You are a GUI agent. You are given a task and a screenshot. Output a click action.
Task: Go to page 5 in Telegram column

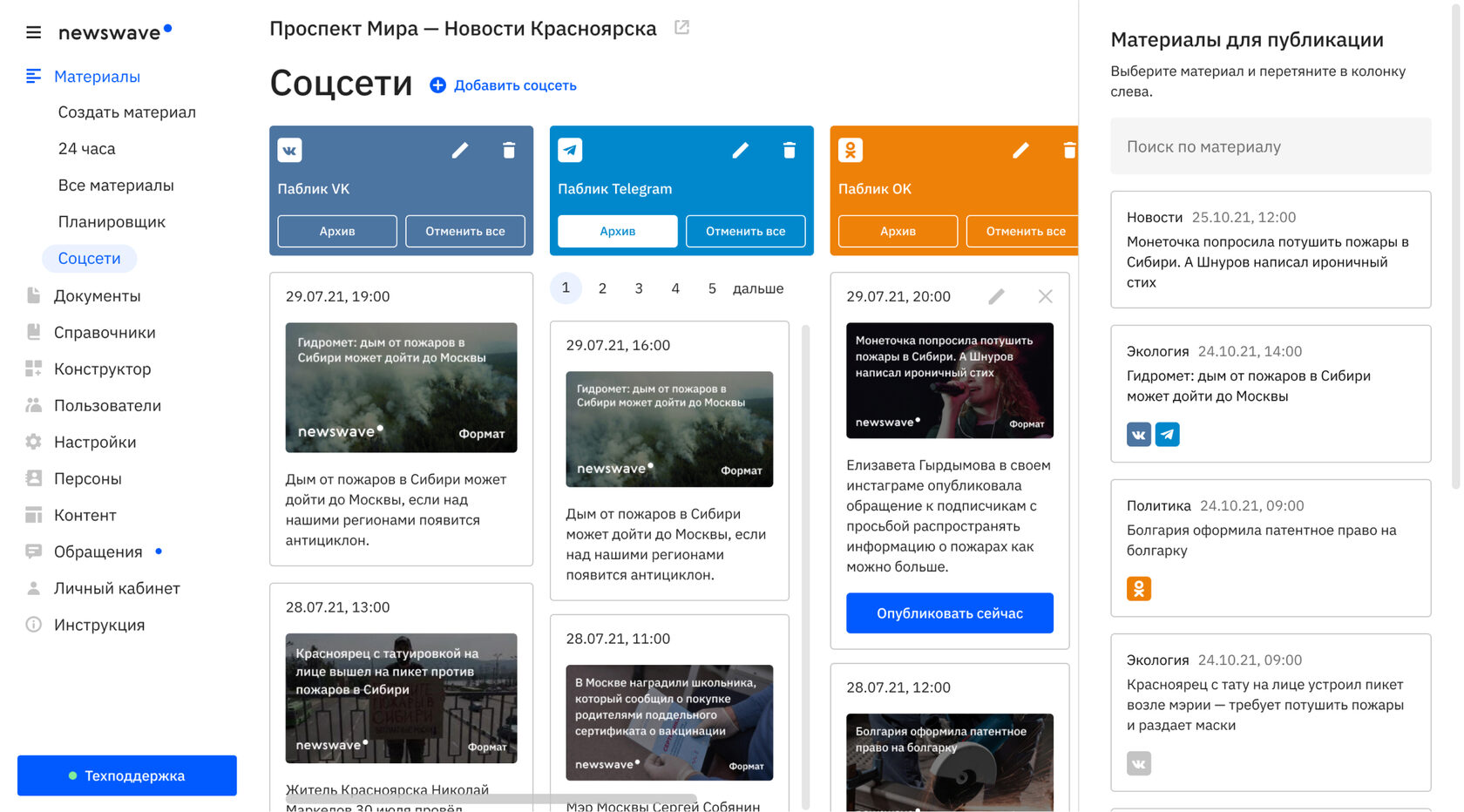712,288
